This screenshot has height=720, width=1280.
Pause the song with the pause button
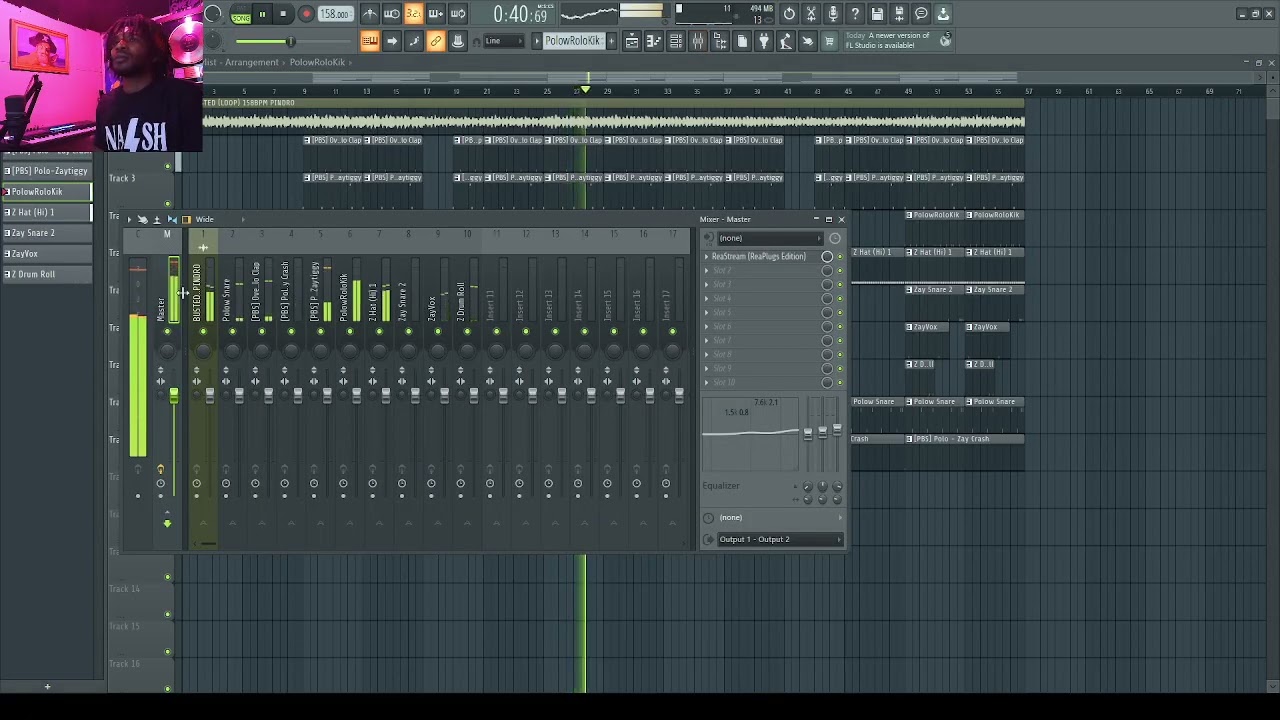(262, 14)
